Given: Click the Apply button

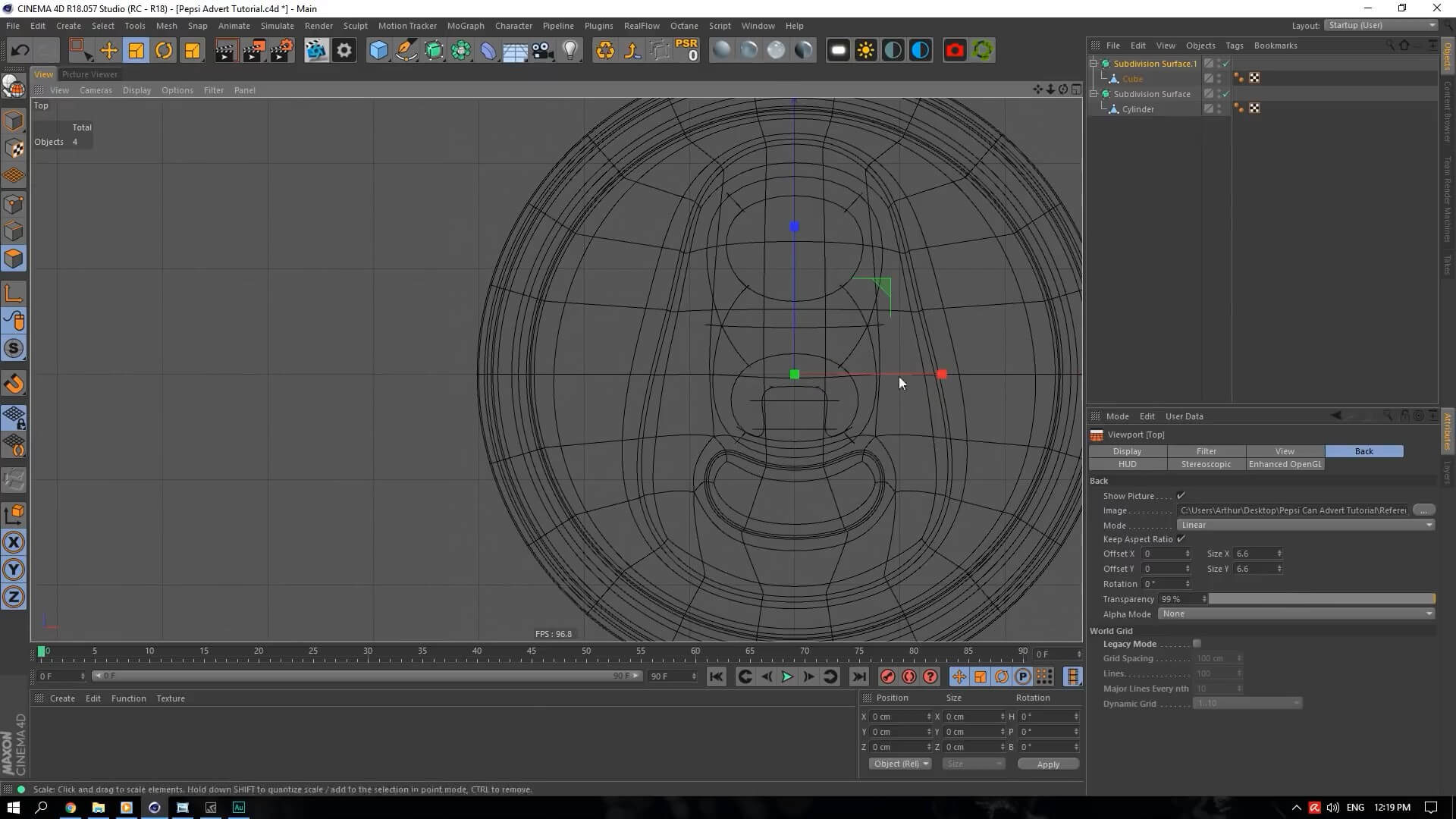Looking at the screenshot, I should click(1048, 764).
